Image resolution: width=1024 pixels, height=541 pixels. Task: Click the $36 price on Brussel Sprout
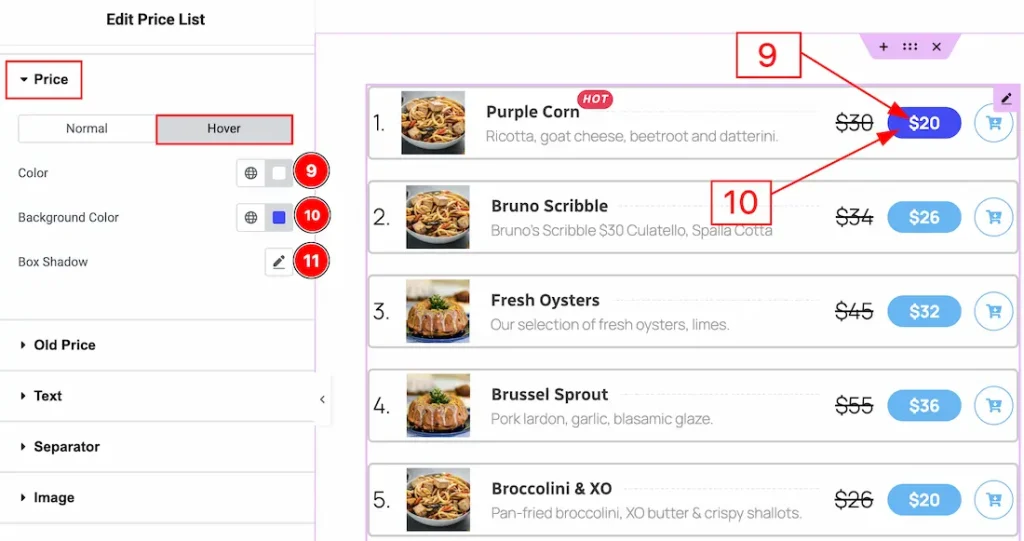coord(924,405)
